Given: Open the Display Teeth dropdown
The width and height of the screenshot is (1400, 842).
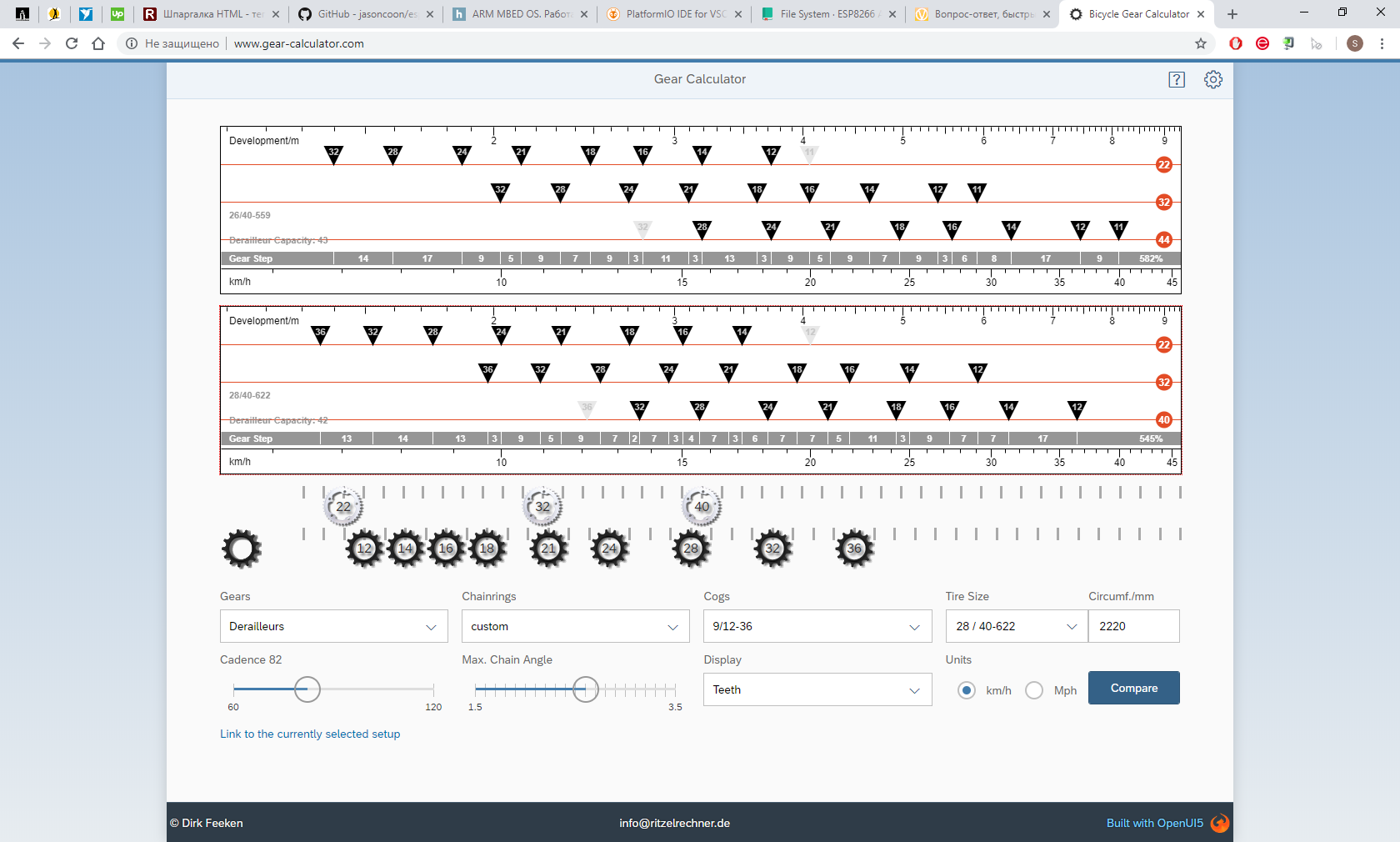Looking at the screenshot, I should pyautogui.click(x=817, y=689).
